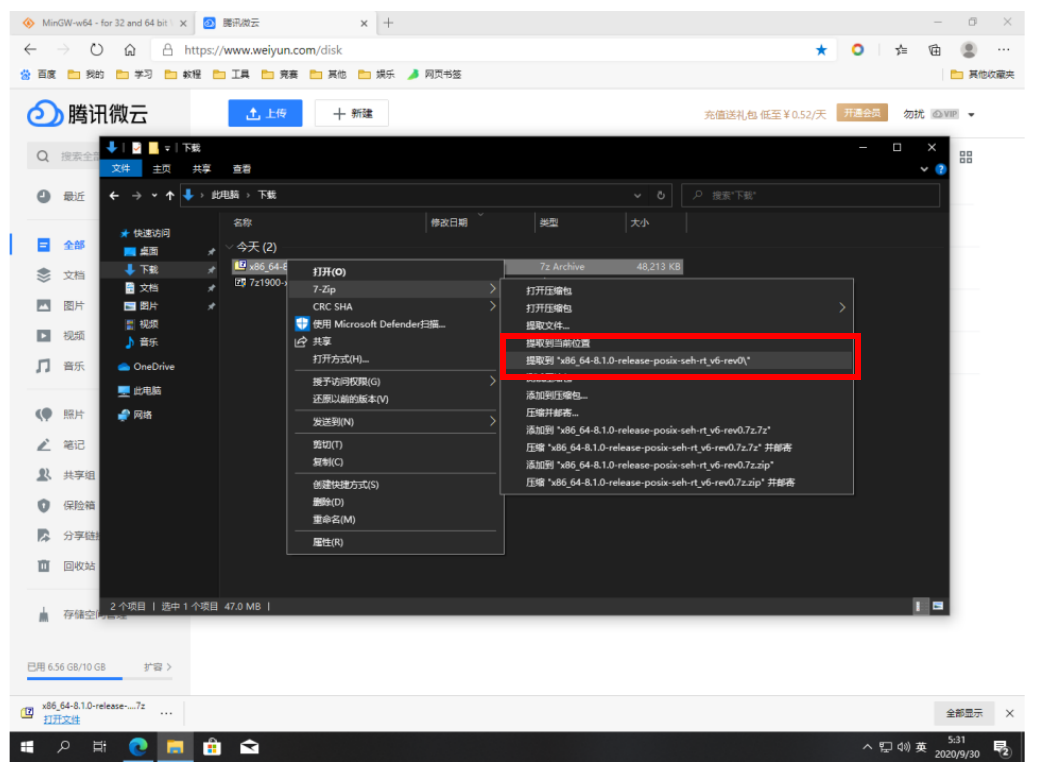
Task: Open File Explorer help question mark icon
Action: 939,170
